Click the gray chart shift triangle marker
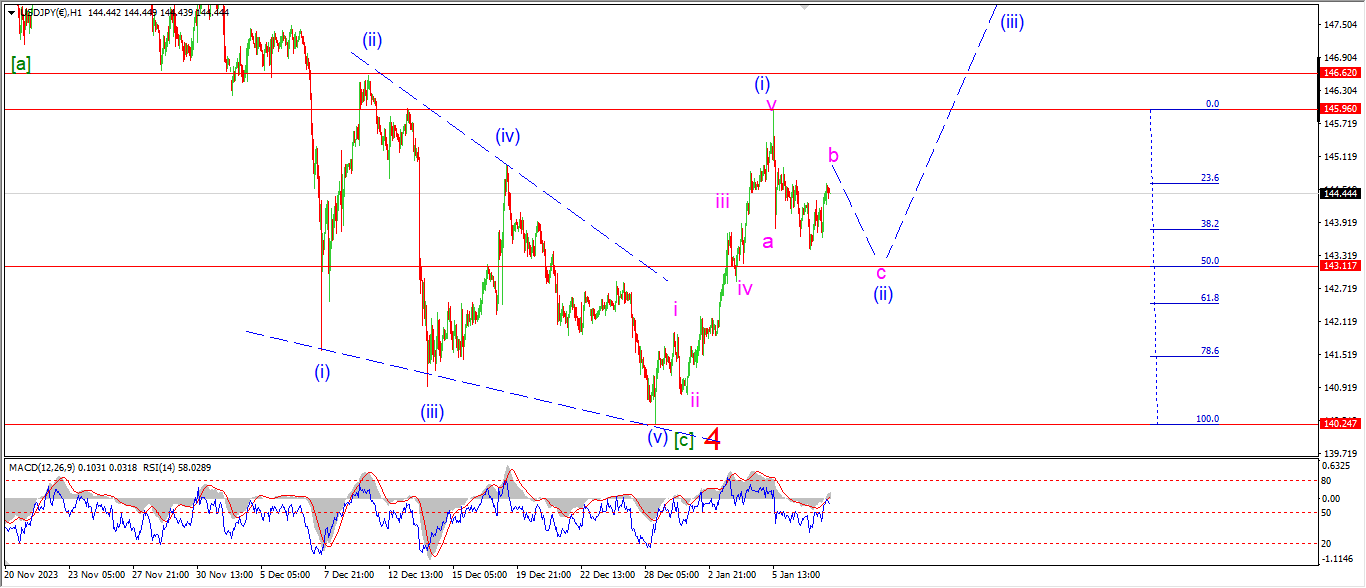The height and width of the screenshot is (588, 1366). coord(804,6)
